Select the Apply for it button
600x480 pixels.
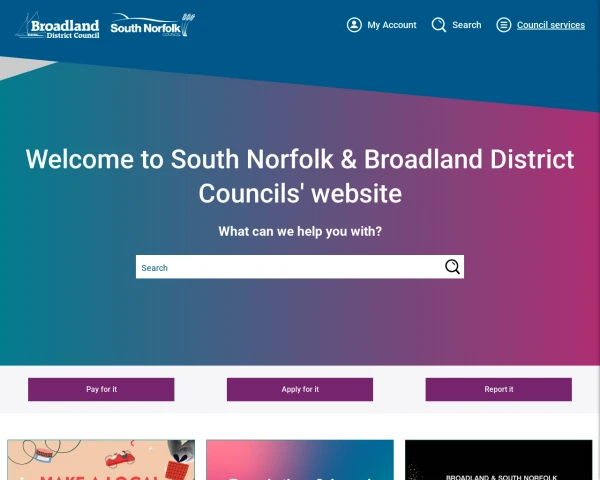pos(300,389)
